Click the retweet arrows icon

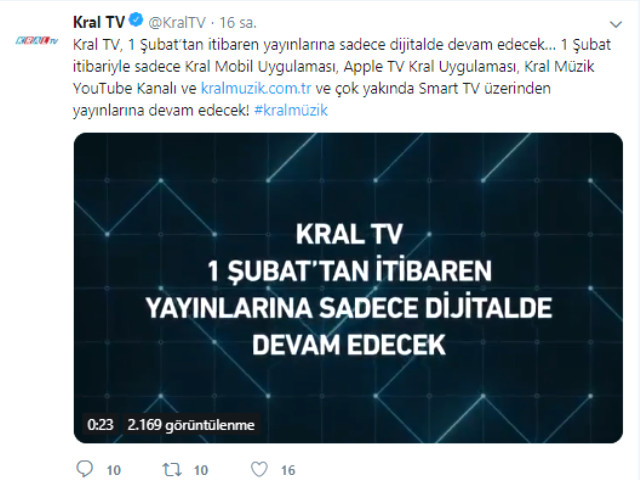[172, 469]
